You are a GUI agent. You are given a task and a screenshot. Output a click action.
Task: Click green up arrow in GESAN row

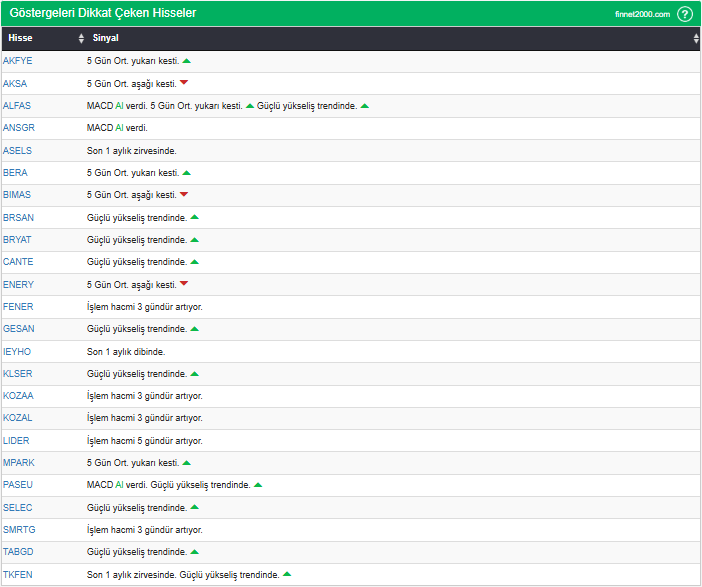(x=194, y=329)
